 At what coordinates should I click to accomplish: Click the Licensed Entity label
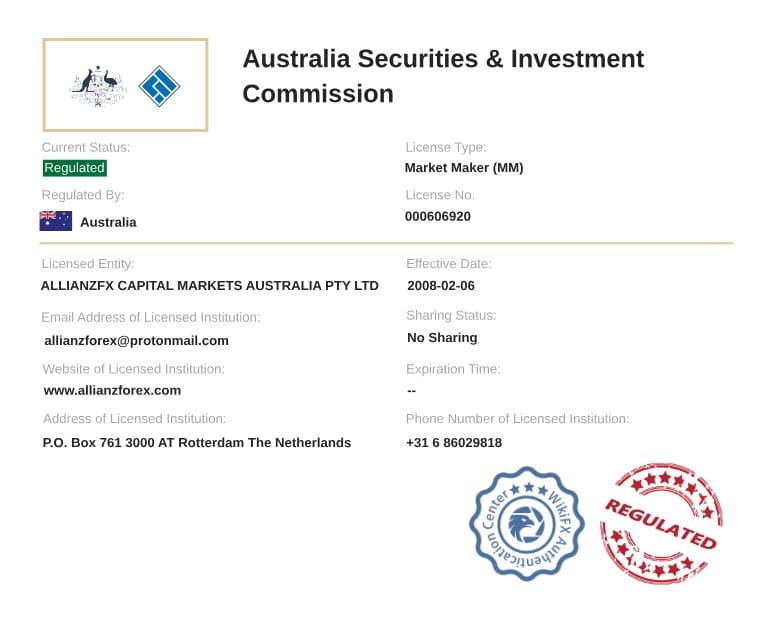point(88,264)
